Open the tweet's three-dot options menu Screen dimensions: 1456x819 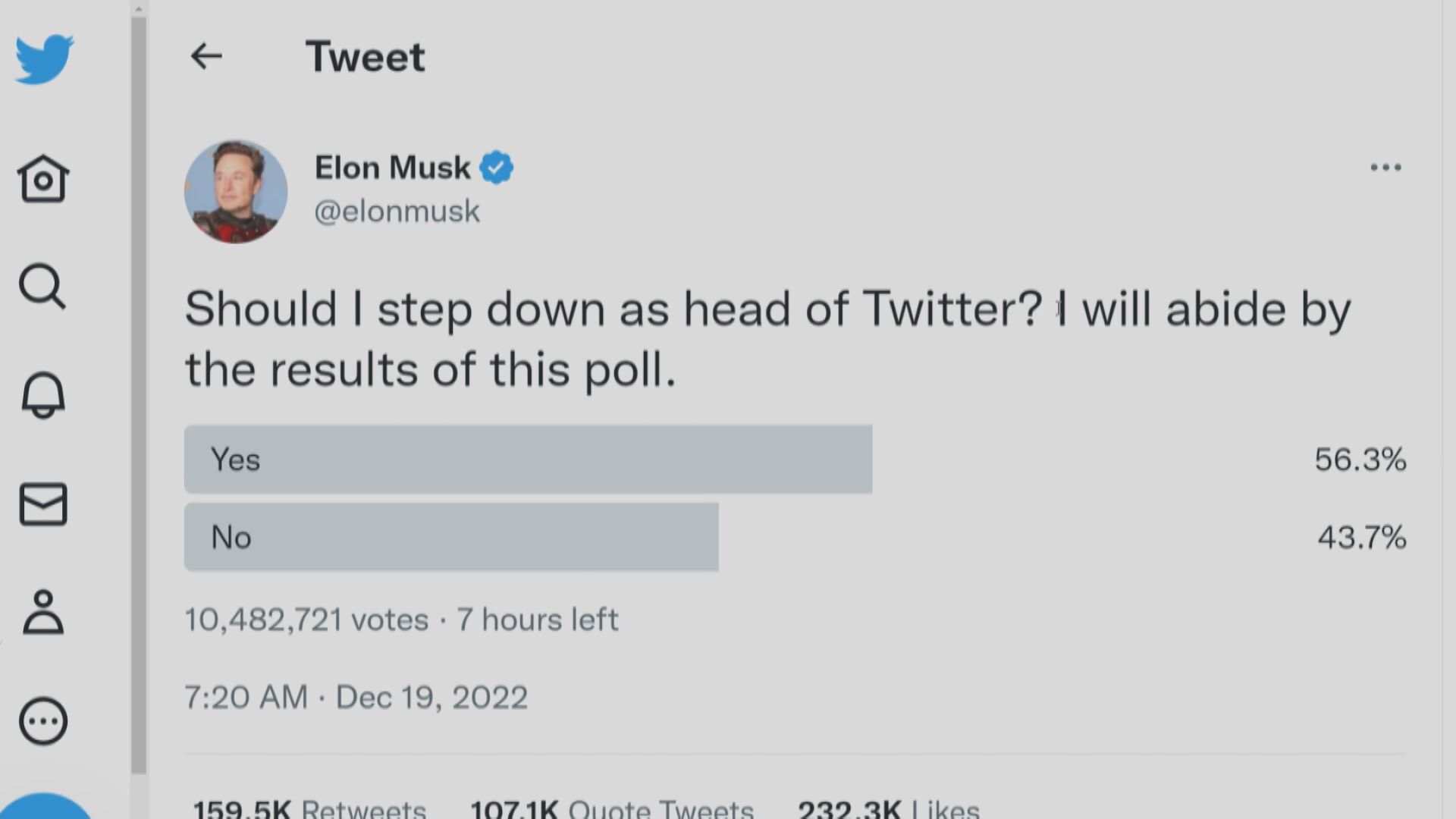click(x=1385, y=168)
